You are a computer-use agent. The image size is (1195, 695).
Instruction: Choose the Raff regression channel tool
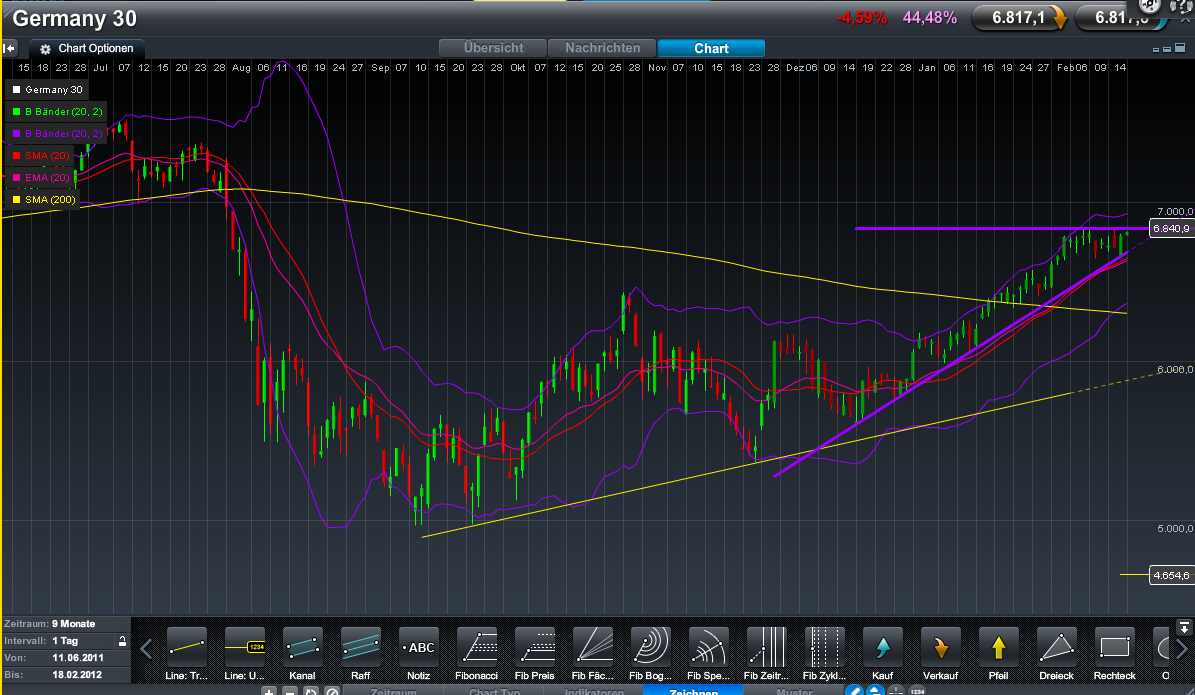click(361, 647)
